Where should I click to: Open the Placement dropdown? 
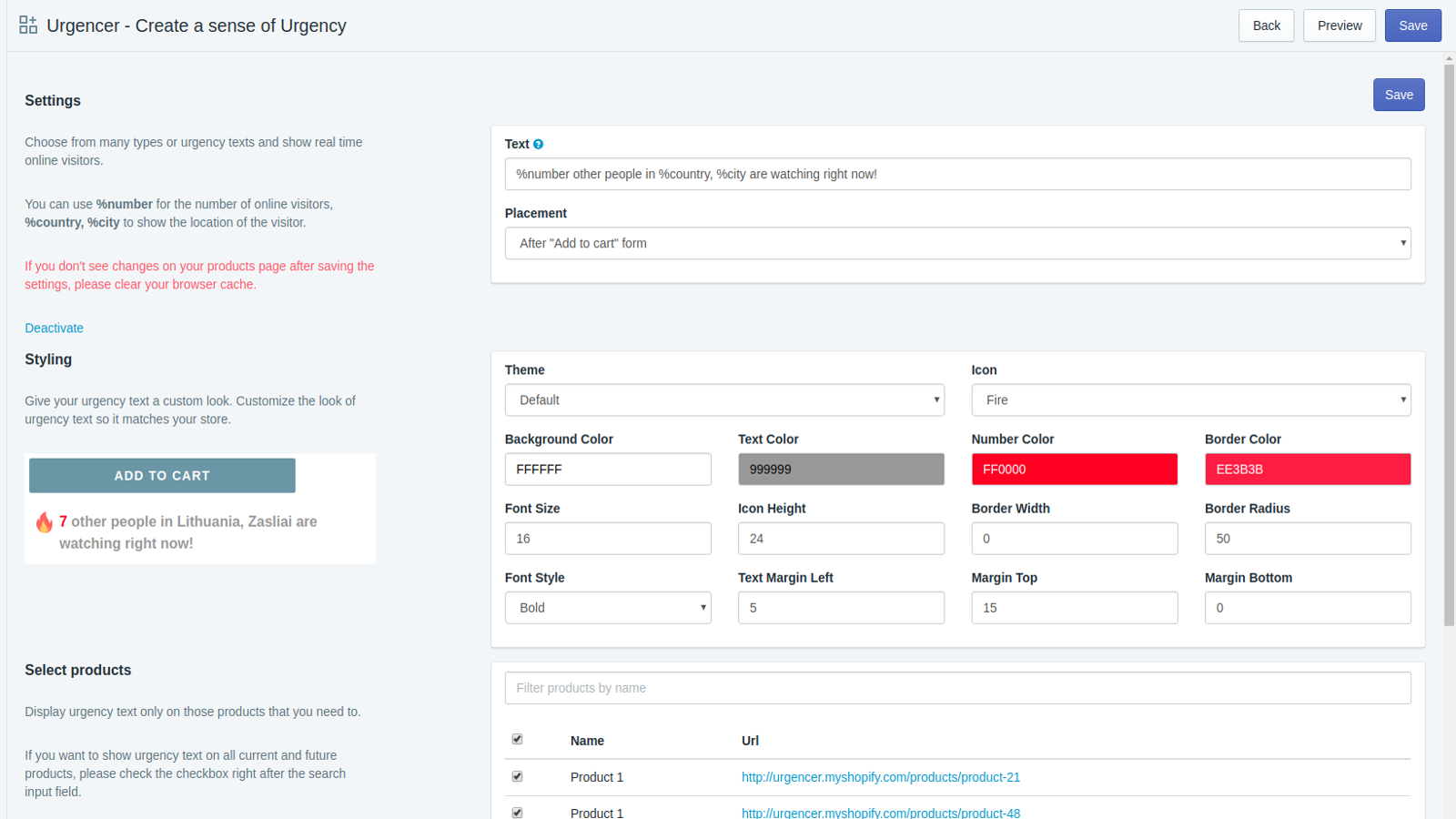pyautogui.click(x=957, y=243)
